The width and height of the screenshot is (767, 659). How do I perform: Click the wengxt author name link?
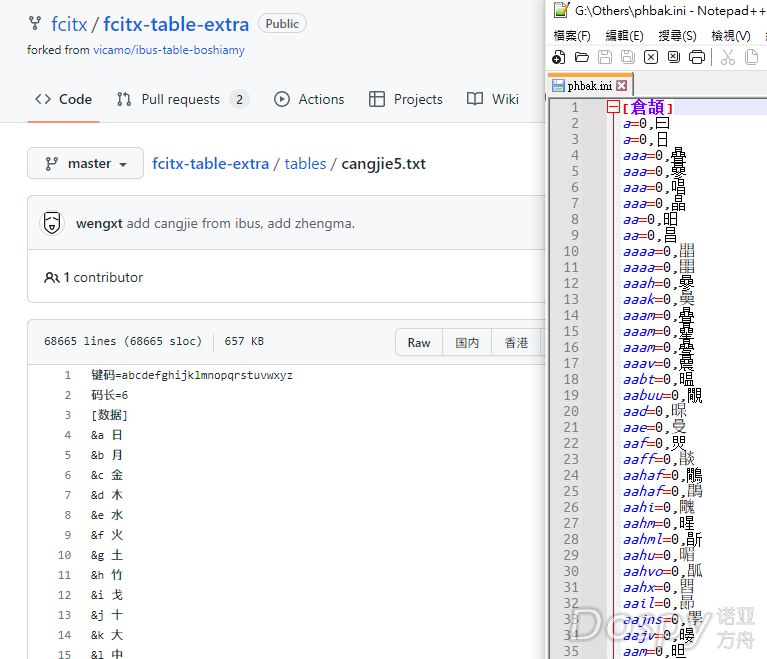tap(99, 224)
